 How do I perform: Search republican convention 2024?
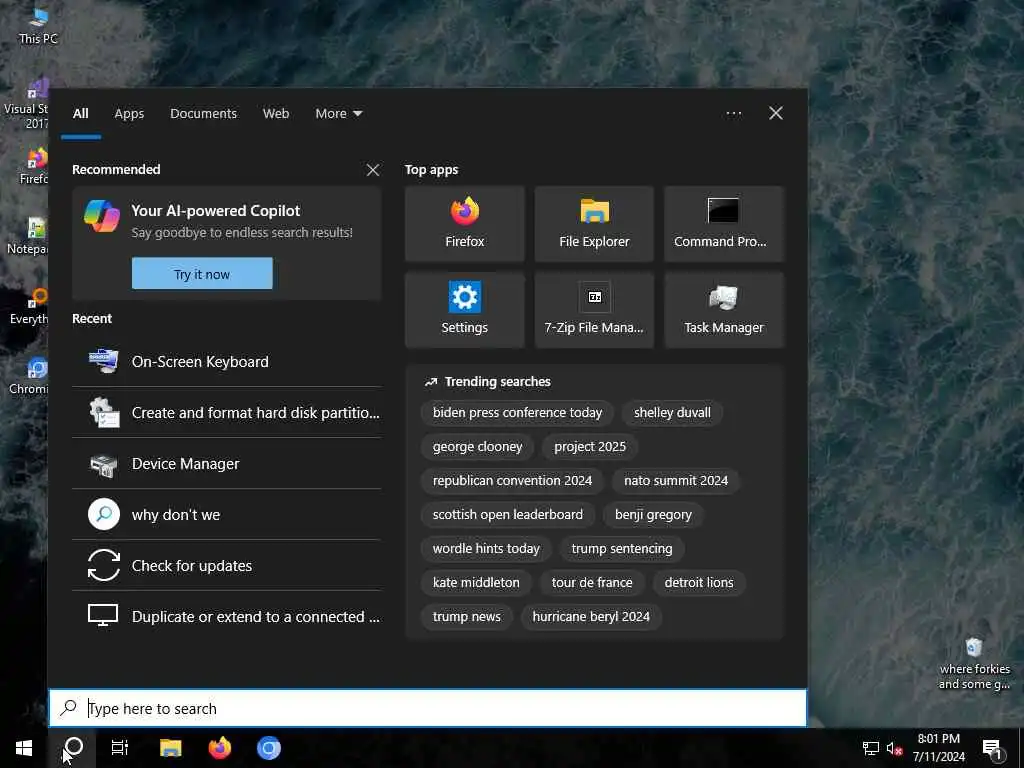point(512,481)
